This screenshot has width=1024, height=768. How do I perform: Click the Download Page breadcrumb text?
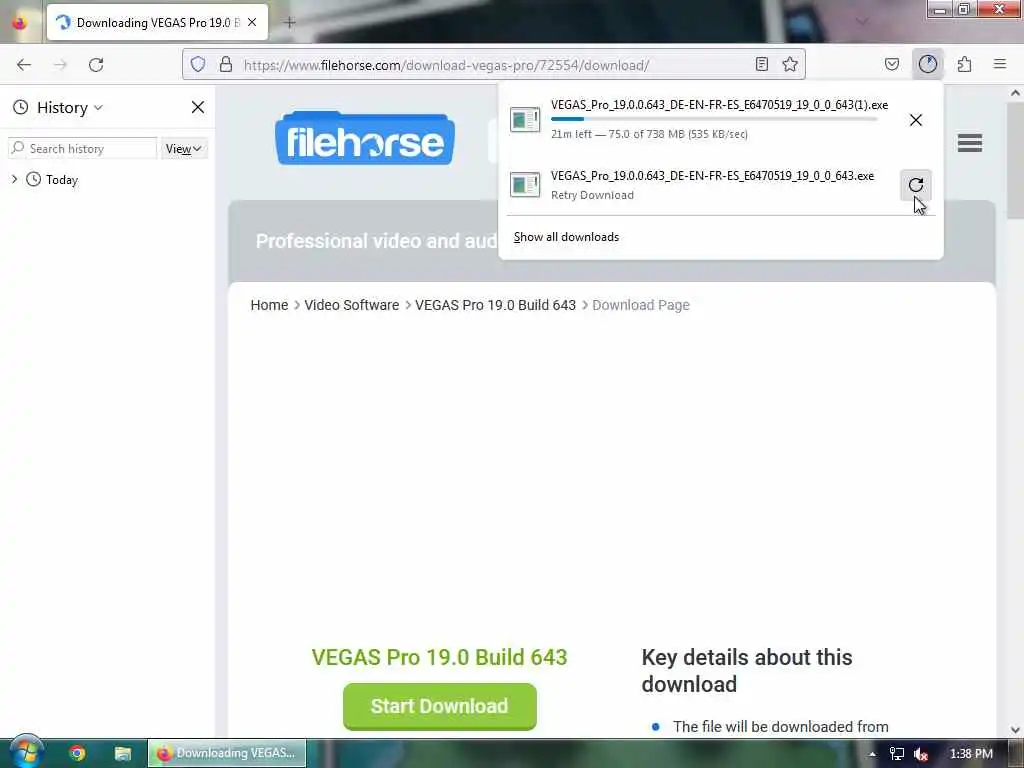[641, 305]
